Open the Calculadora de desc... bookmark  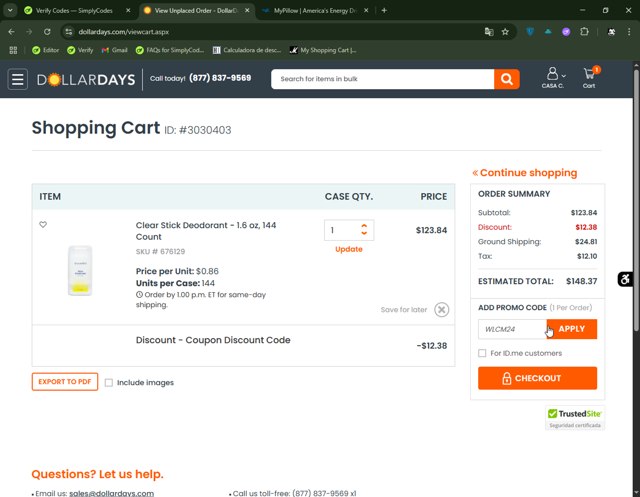click(247, 50)
